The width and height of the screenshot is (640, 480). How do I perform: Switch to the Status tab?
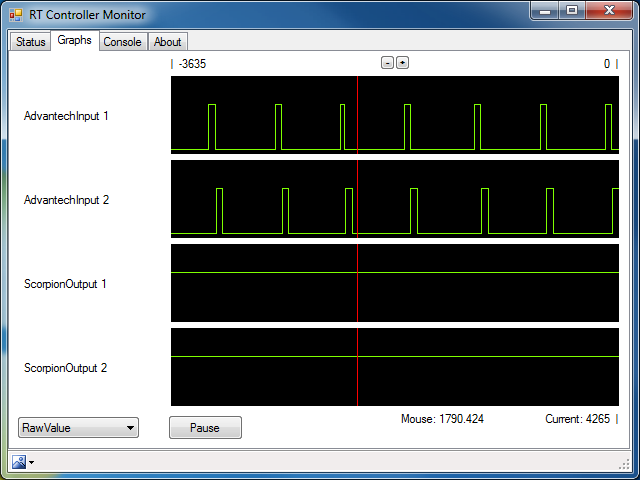point(30,42)
